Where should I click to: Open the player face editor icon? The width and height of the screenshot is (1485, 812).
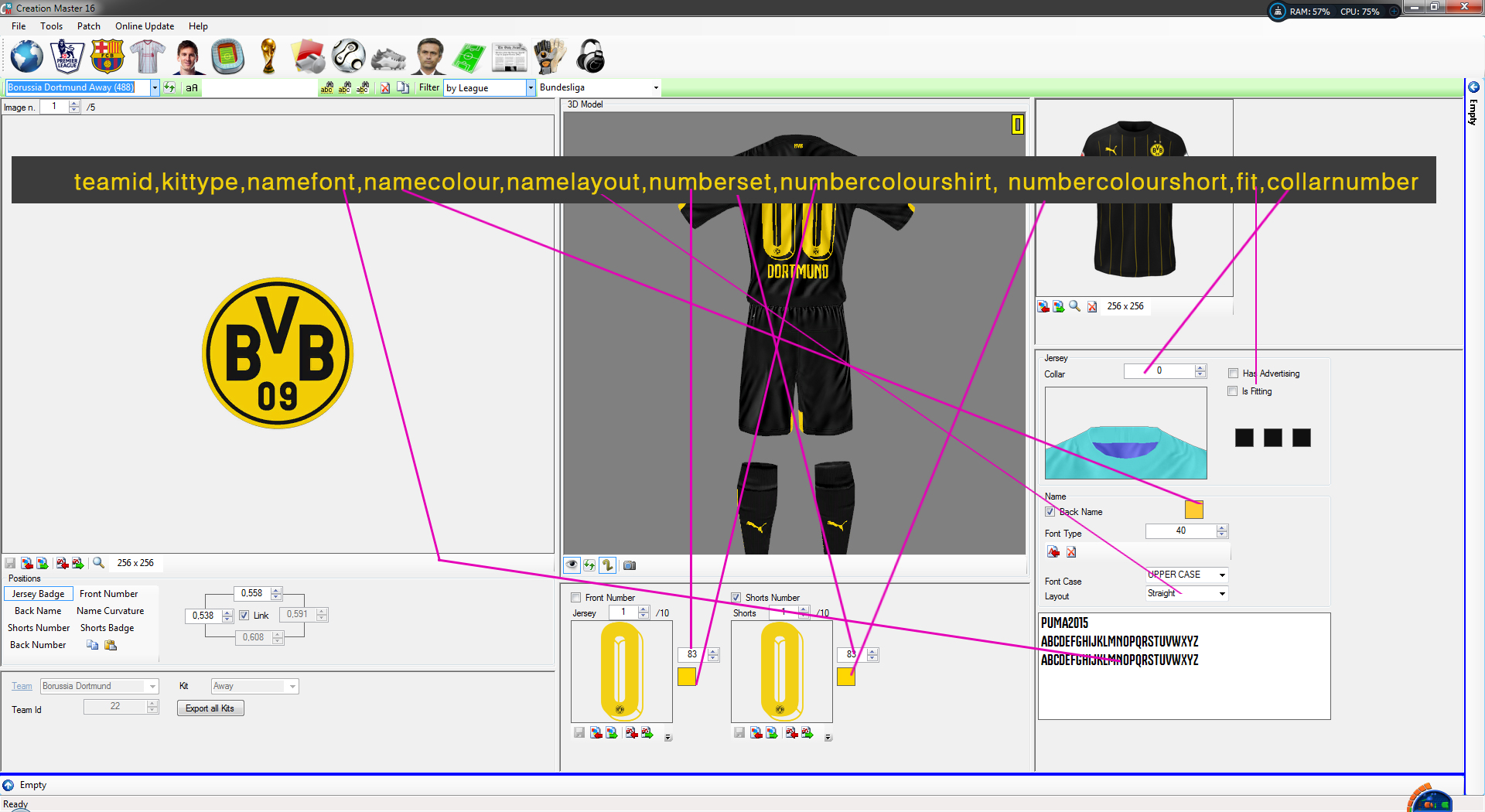coord(187,56)
